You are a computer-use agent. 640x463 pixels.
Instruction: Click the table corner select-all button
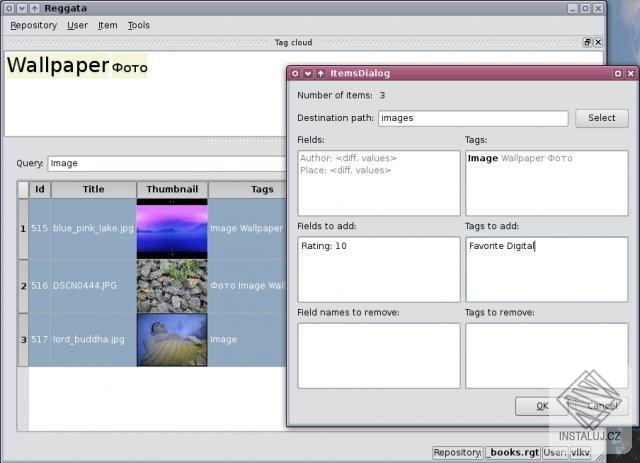point(23,189)
